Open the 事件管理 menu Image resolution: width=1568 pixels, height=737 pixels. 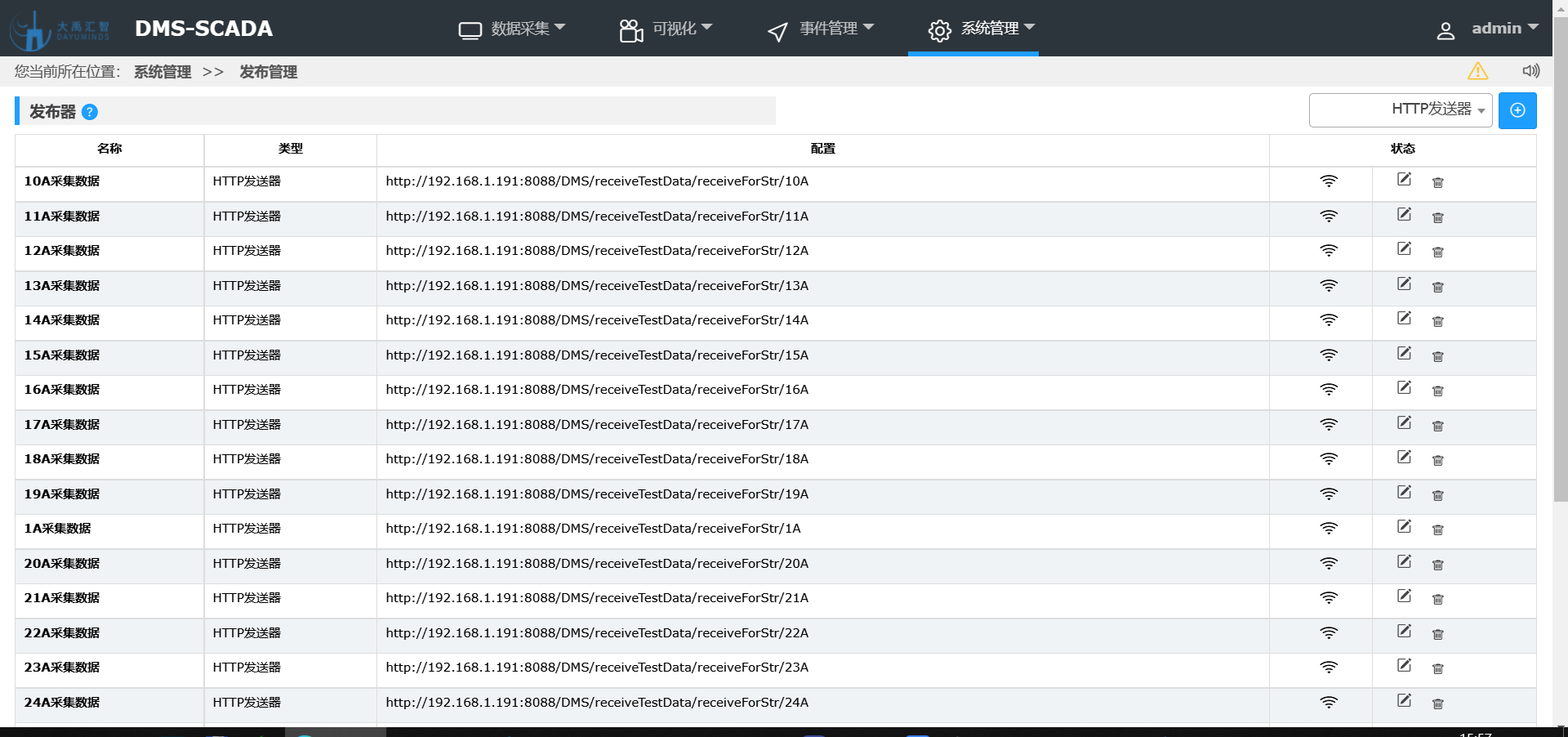(x=821, y=29)
